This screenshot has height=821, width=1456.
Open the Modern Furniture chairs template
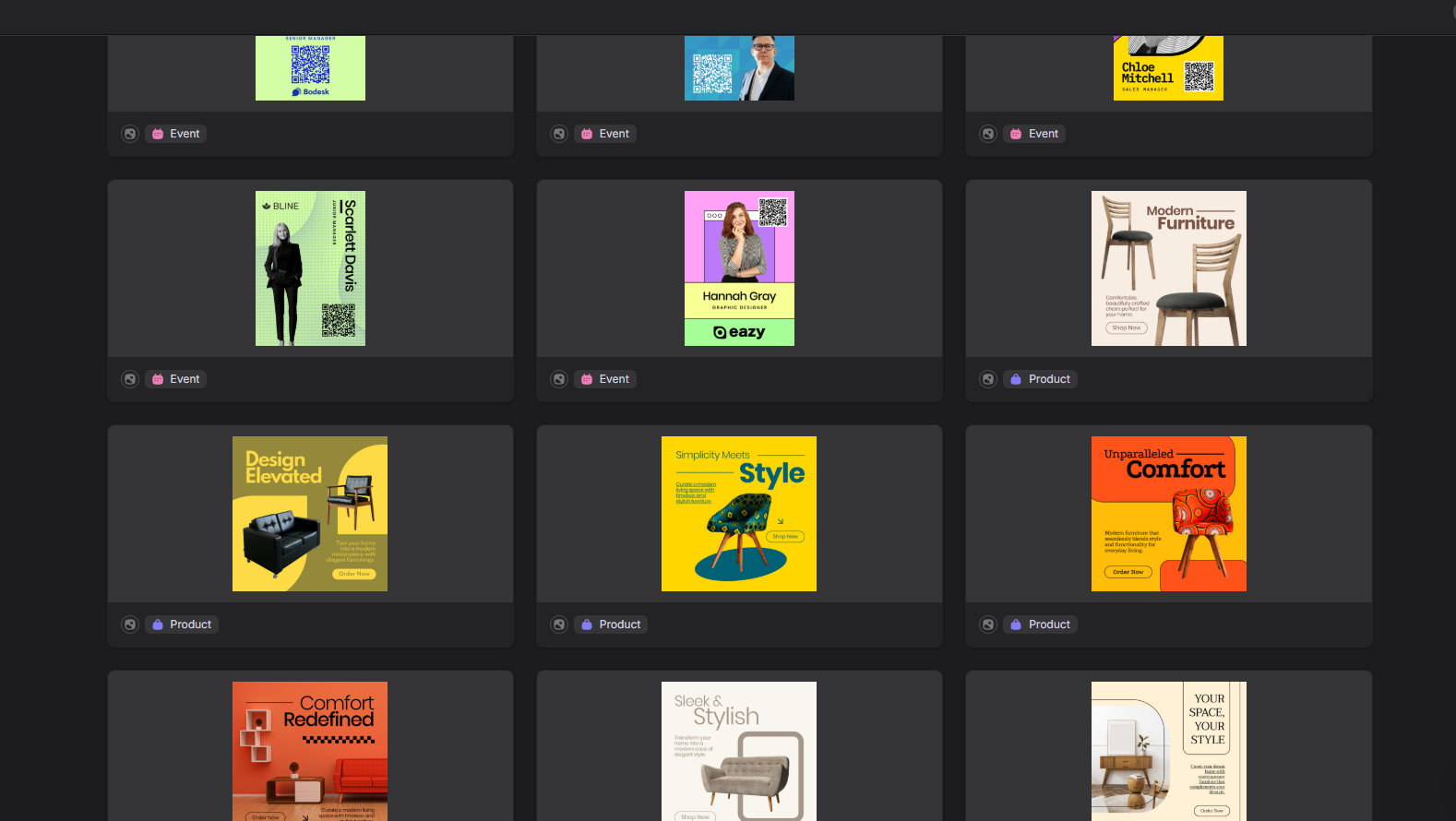point(1168,268)
